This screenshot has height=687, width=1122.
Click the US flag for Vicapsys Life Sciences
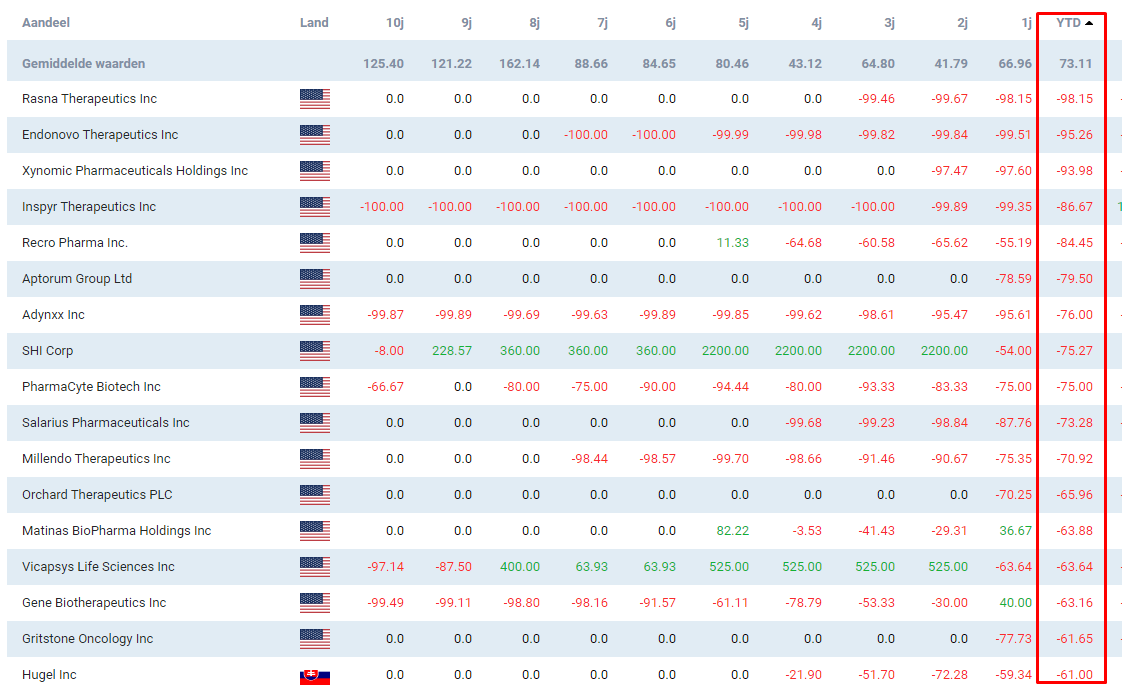(315, 567)
